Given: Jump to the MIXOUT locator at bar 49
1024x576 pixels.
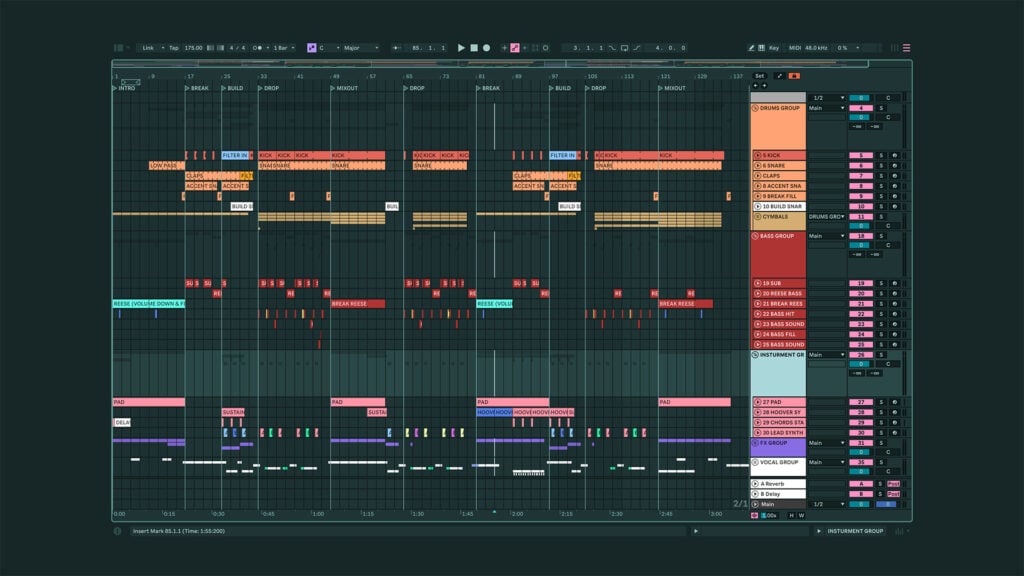Looking at the screenshot, I should click(x=344, y=88).
